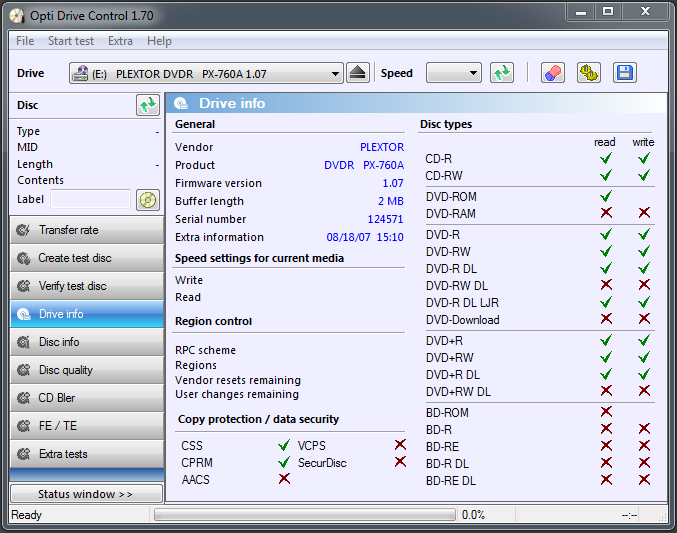
Task: Open the Start test menu
Action: (71, 41)
